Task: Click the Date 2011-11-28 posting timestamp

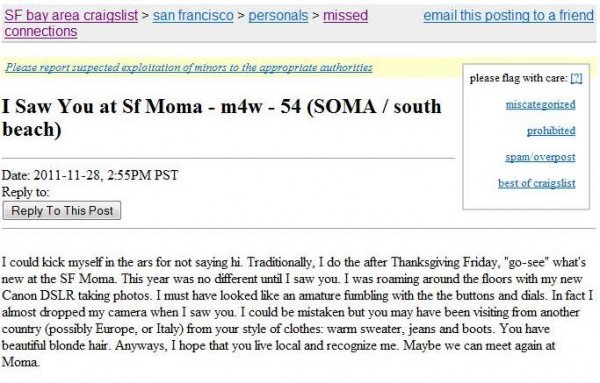Action: pos(90,175)
